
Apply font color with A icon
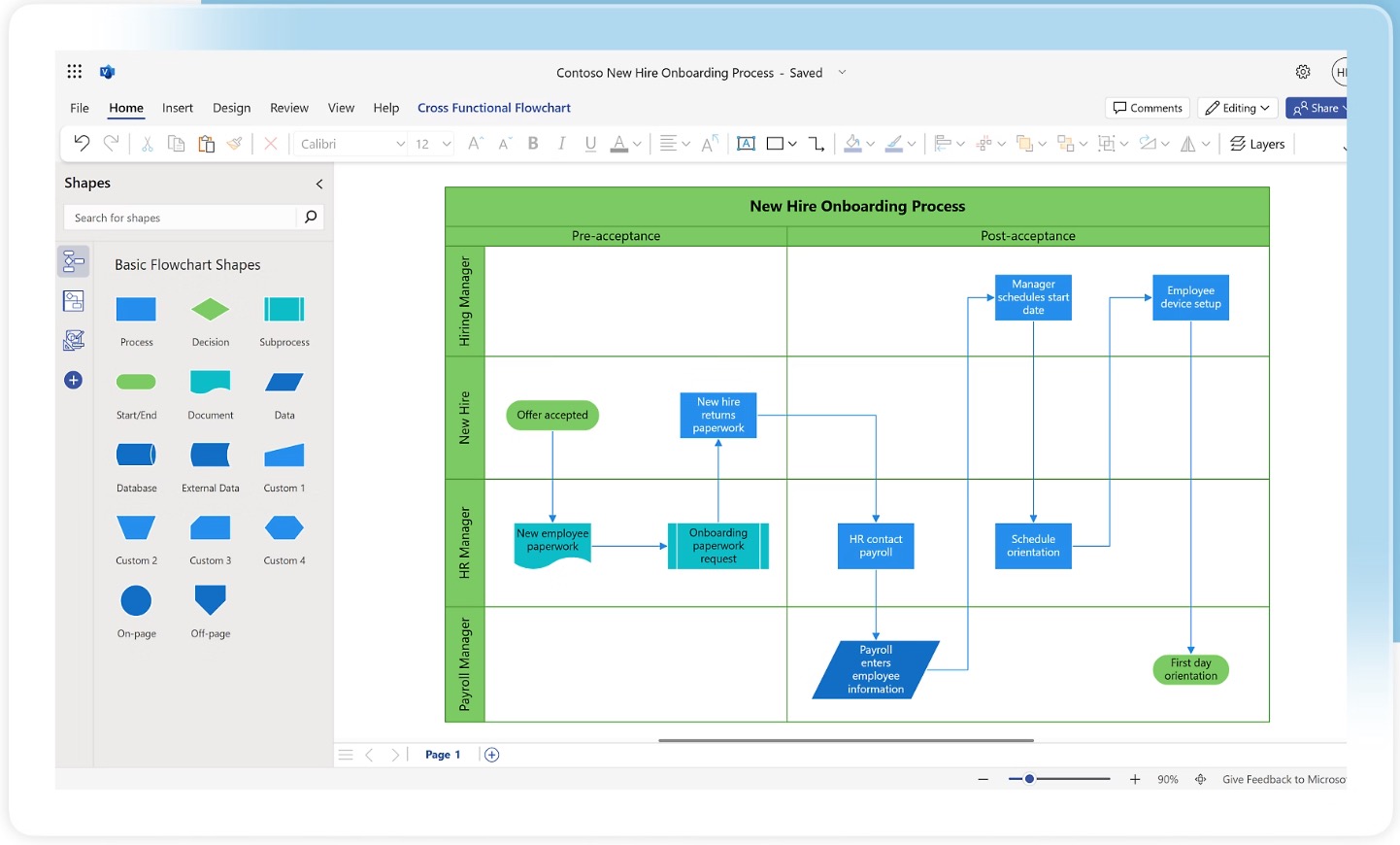(x=618, y=144)
